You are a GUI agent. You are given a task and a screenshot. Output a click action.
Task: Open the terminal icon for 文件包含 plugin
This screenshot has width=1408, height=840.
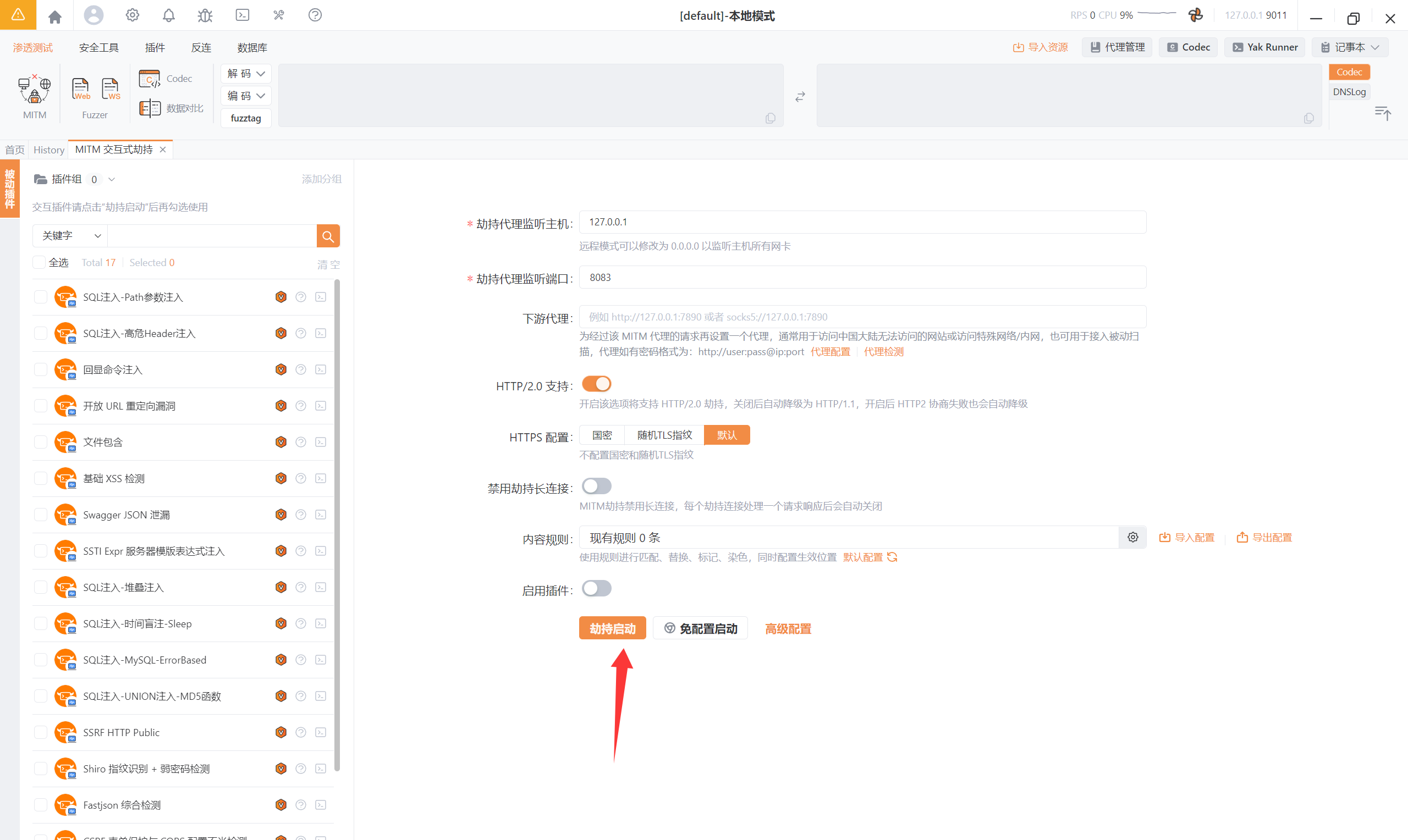tap(321, 442)
